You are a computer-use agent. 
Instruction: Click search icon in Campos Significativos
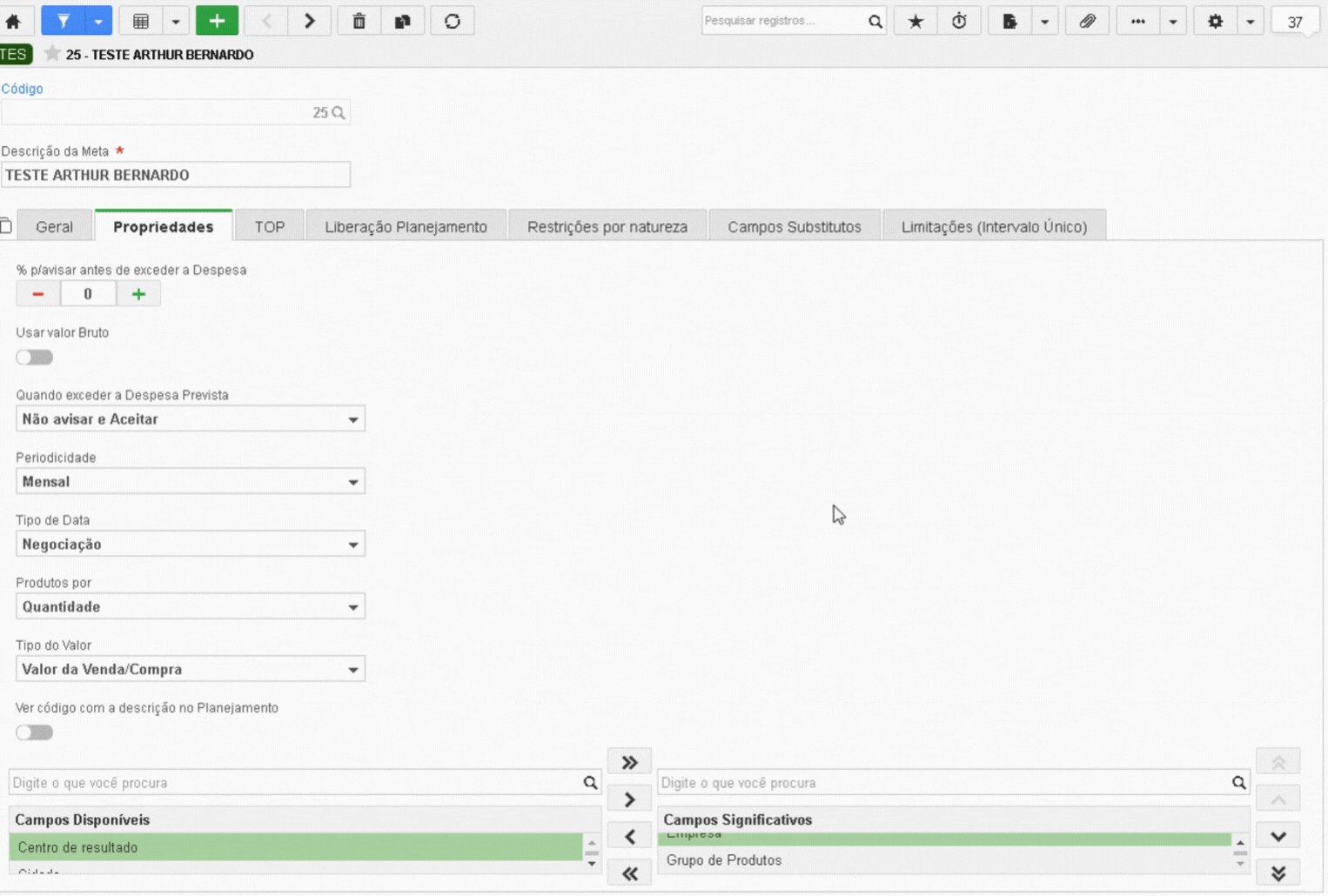point(1238,783)
